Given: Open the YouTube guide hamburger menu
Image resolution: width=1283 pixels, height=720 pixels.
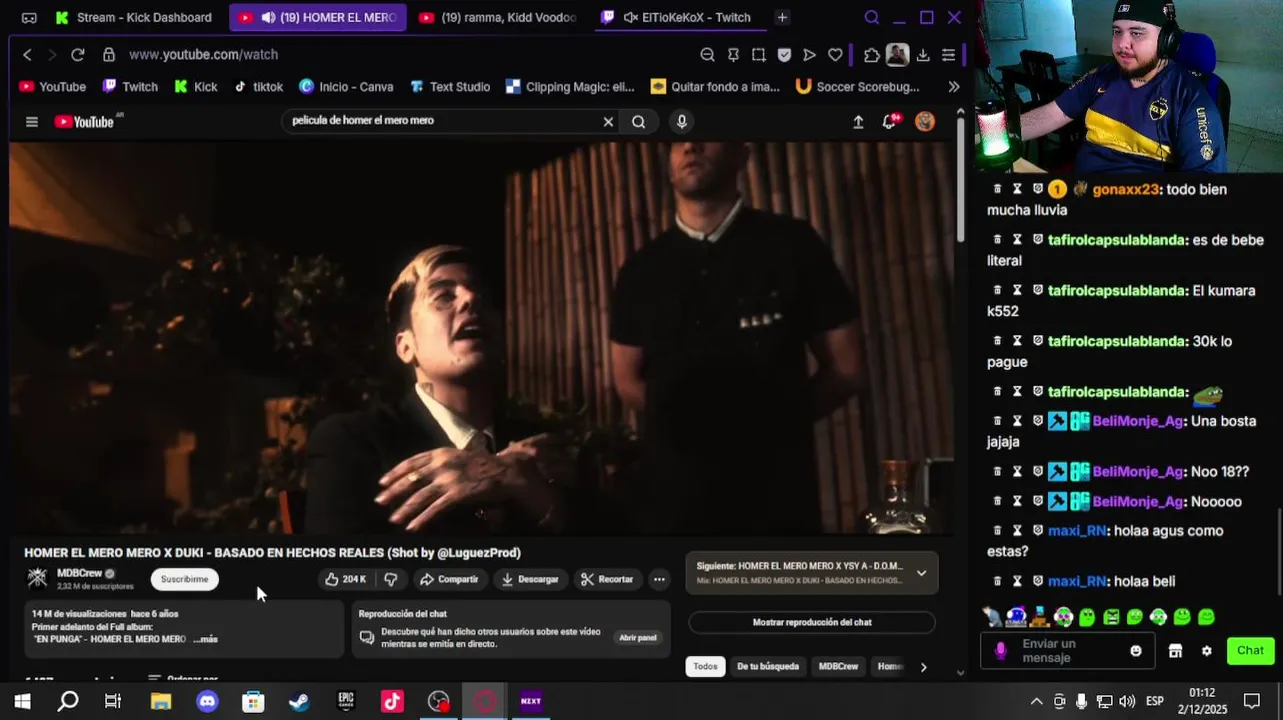Looking at the screenshot, I should tap(32, 122).
